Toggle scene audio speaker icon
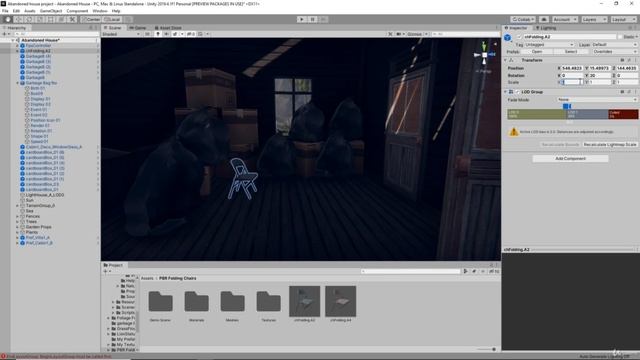This screenshot has height=360, width=640. 167,34
